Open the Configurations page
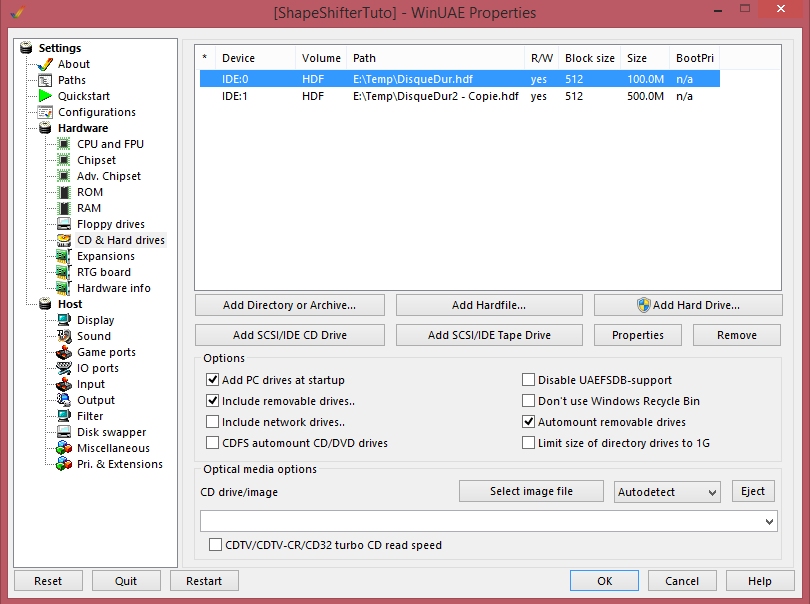Image resolution: width=810 pixels, height=604 pixels. click(x=96, y=112)
